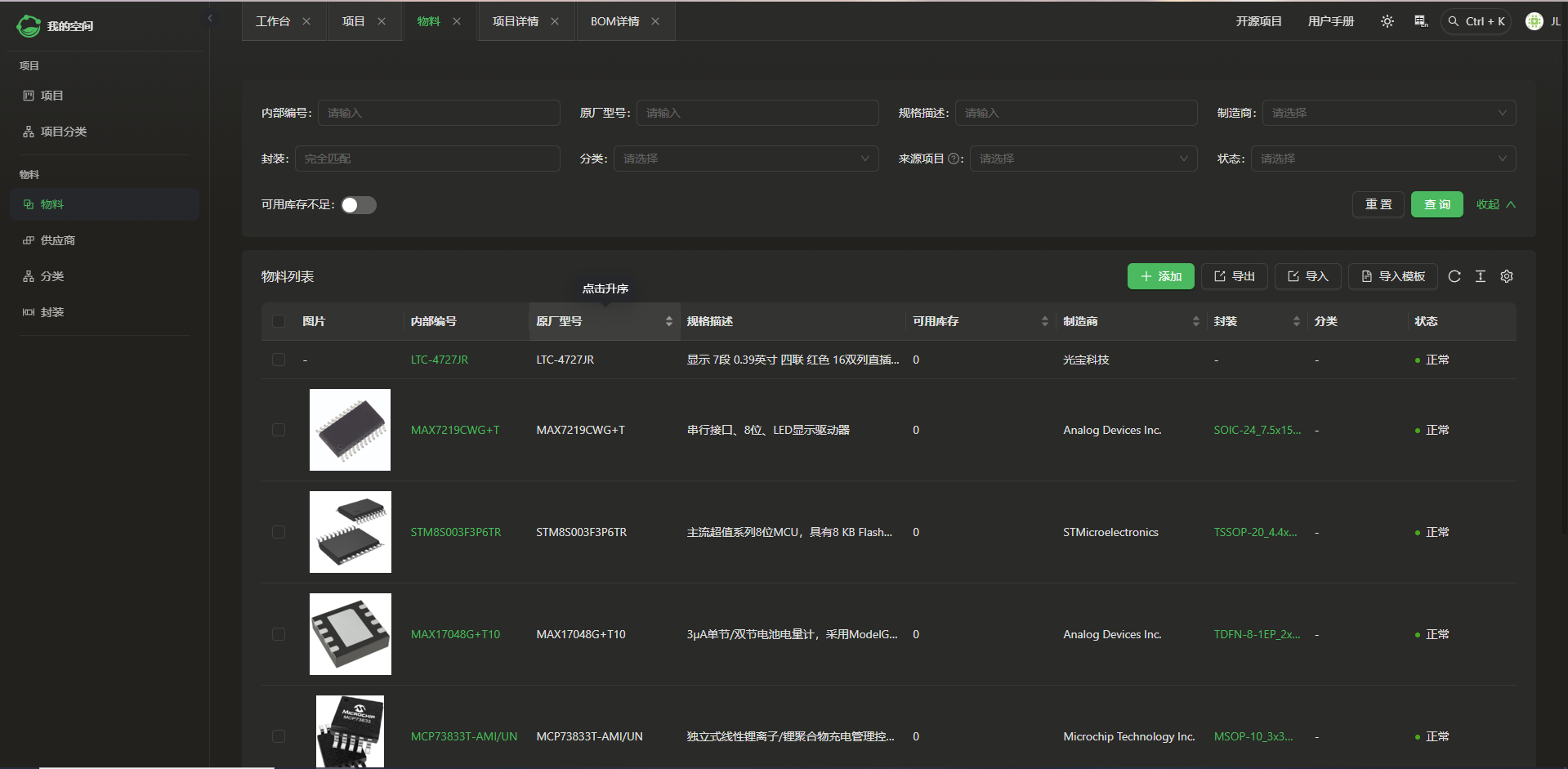Close the BOM详情 tab with its X
This screenshot has height=769, width=1568.
655,21
